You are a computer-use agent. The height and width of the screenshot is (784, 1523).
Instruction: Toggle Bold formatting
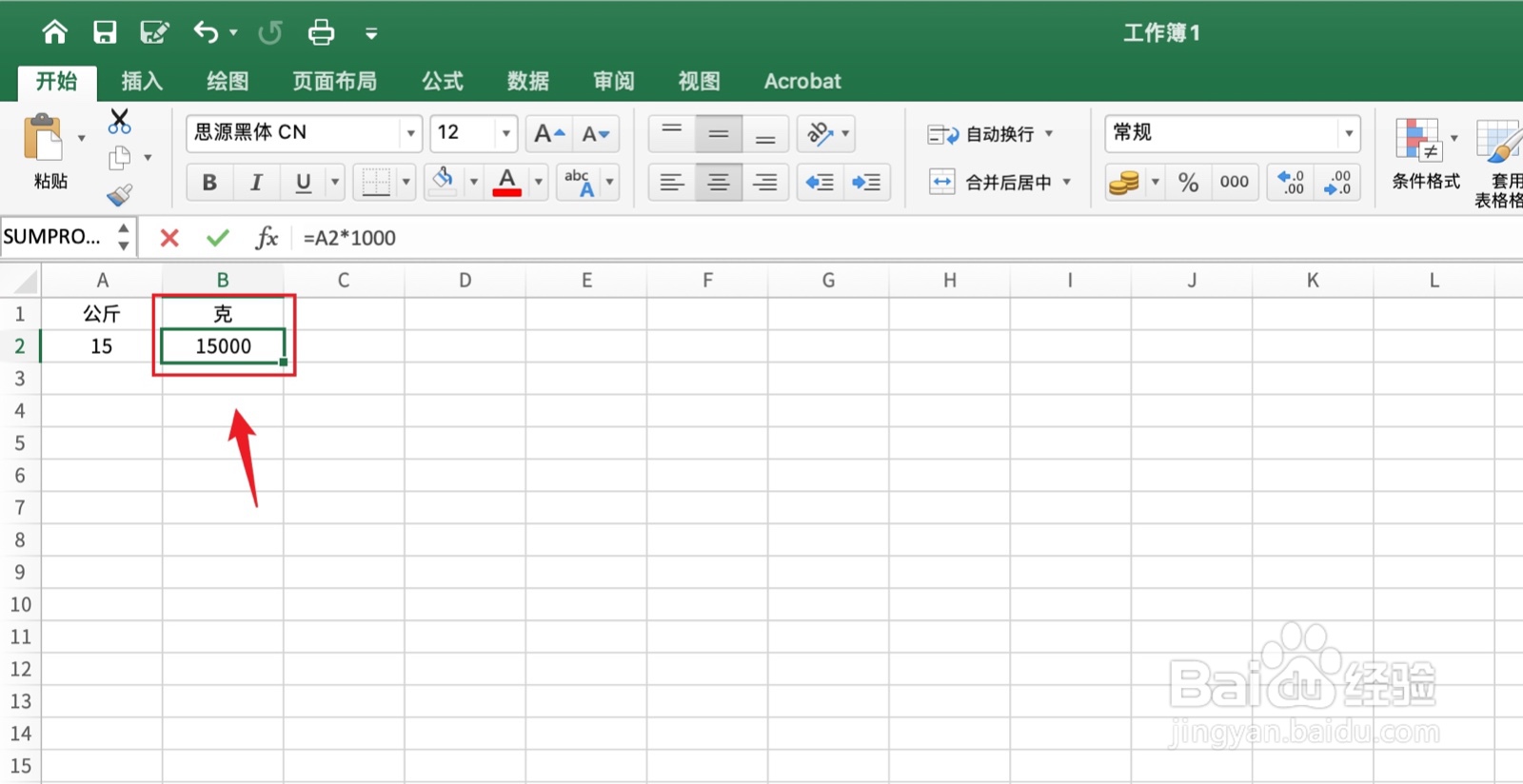(x=209, y=182)
